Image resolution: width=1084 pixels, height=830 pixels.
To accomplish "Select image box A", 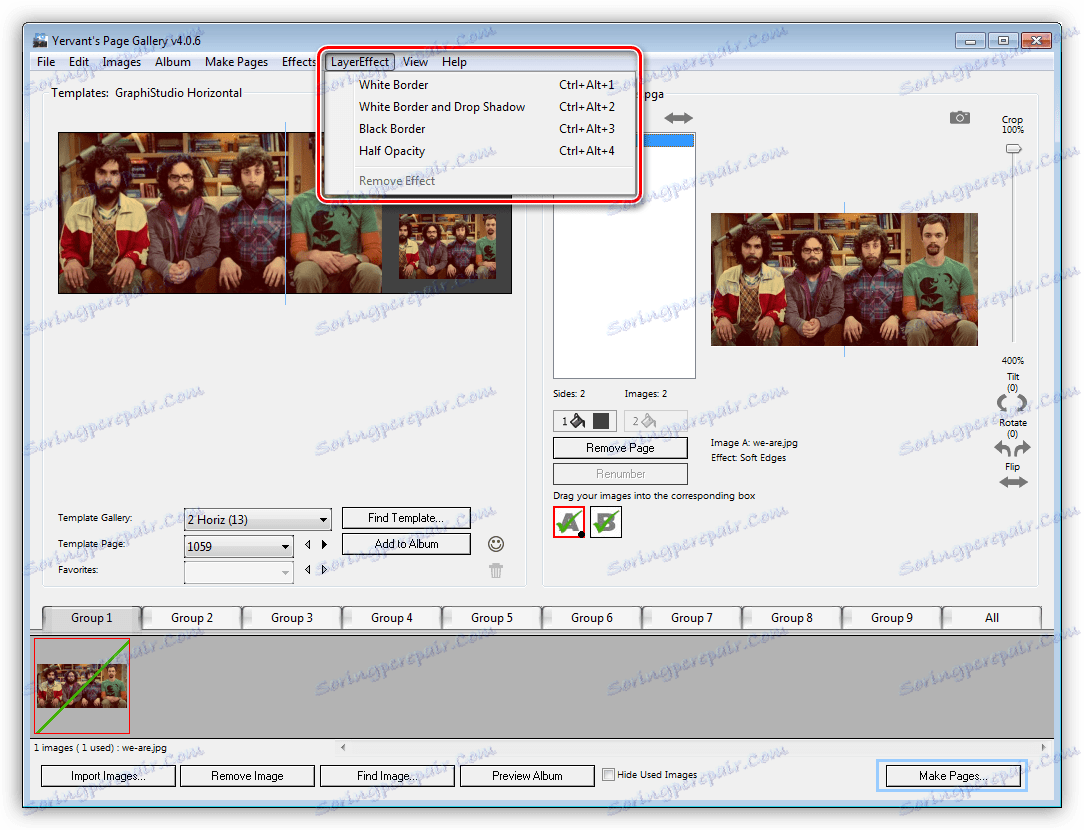I will pyautogui.click(x=569, y=522).
